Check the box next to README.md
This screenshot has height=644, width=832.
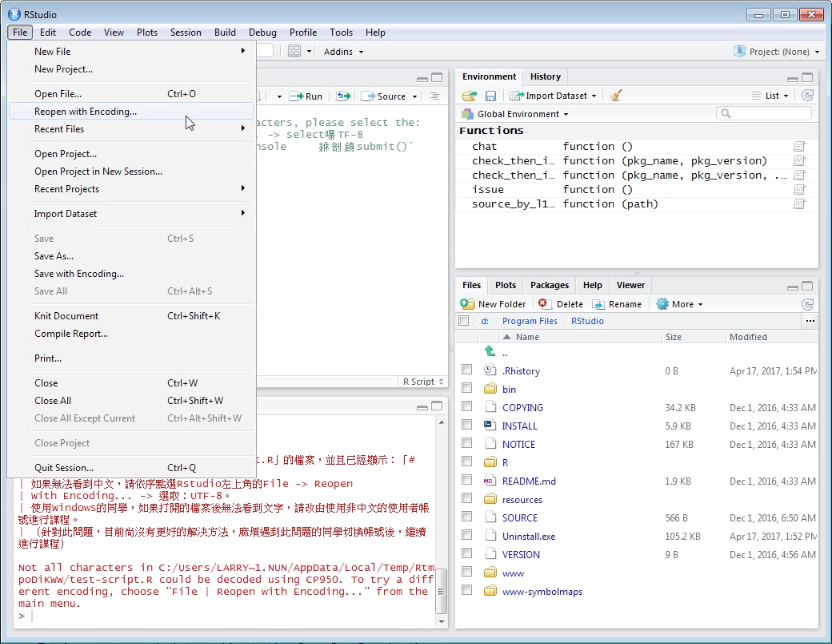pyautogui.click(x=466, y=480)
